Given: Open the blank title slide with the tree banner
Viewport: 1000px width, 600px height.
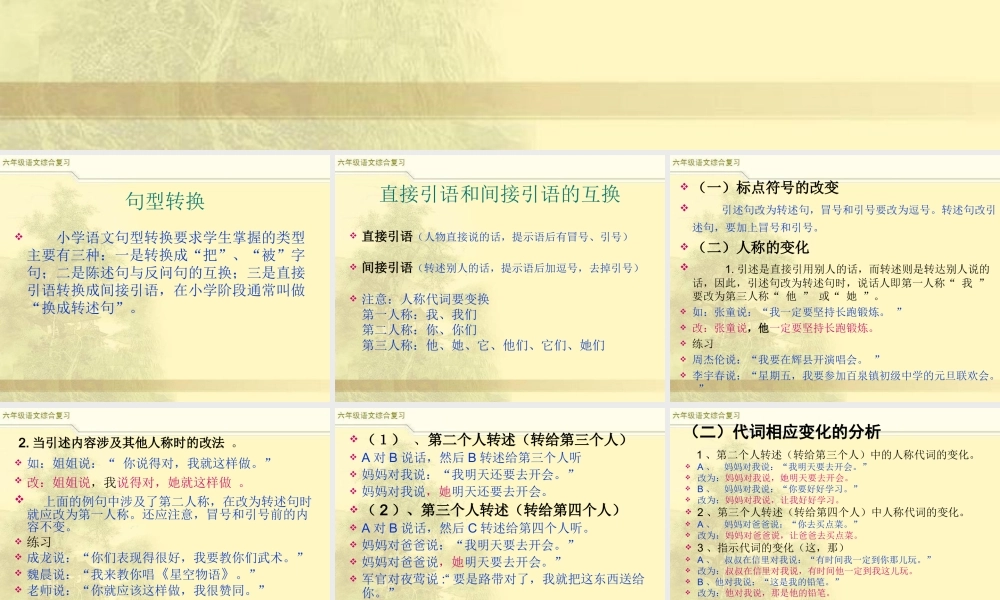Looking at the screenshot, I should click(500, 75).
